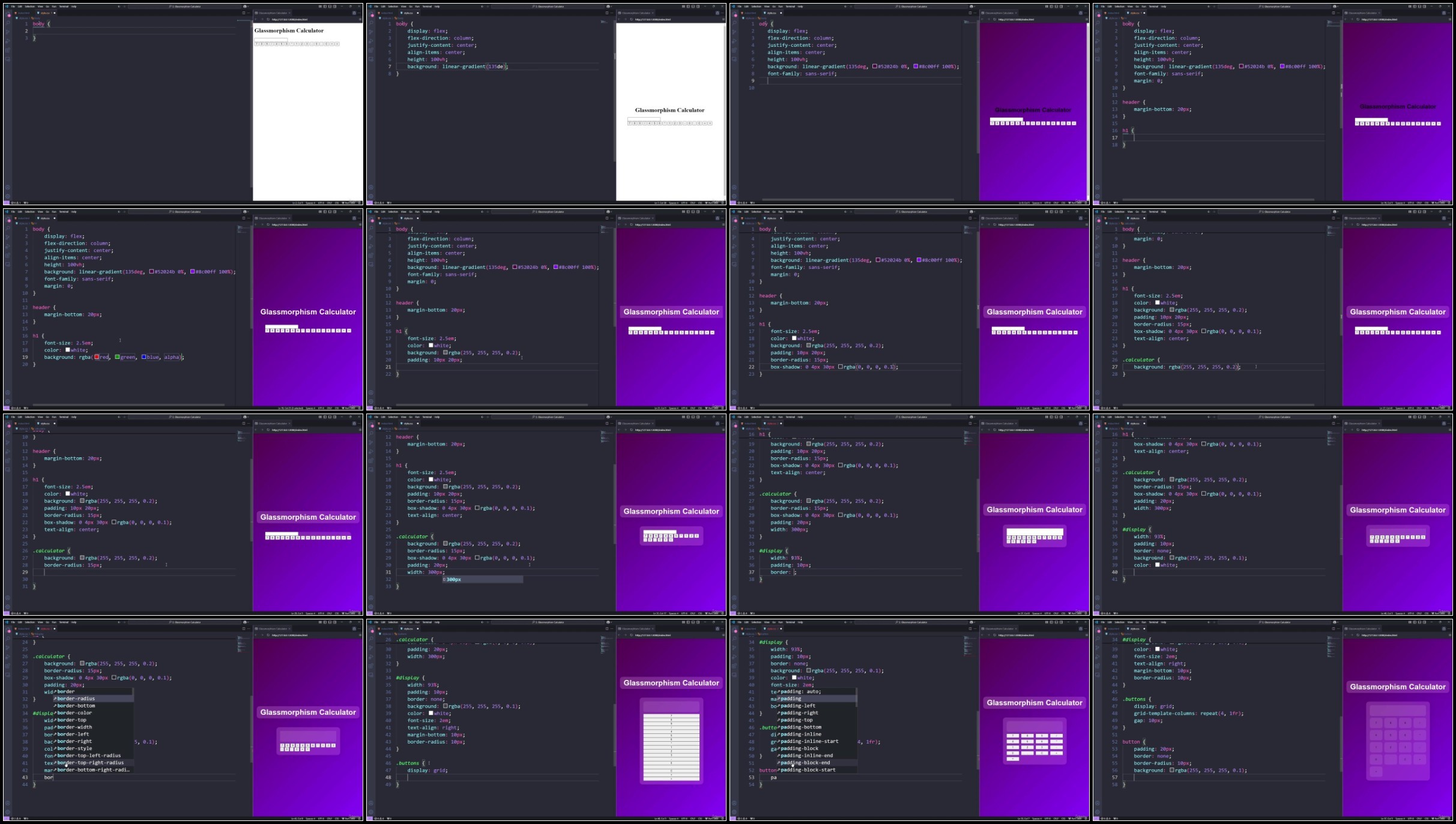Toggle Secondary Side Bar in finished calculator frame
This screenshot has width=1456, height=824.
coord(1425,622)
